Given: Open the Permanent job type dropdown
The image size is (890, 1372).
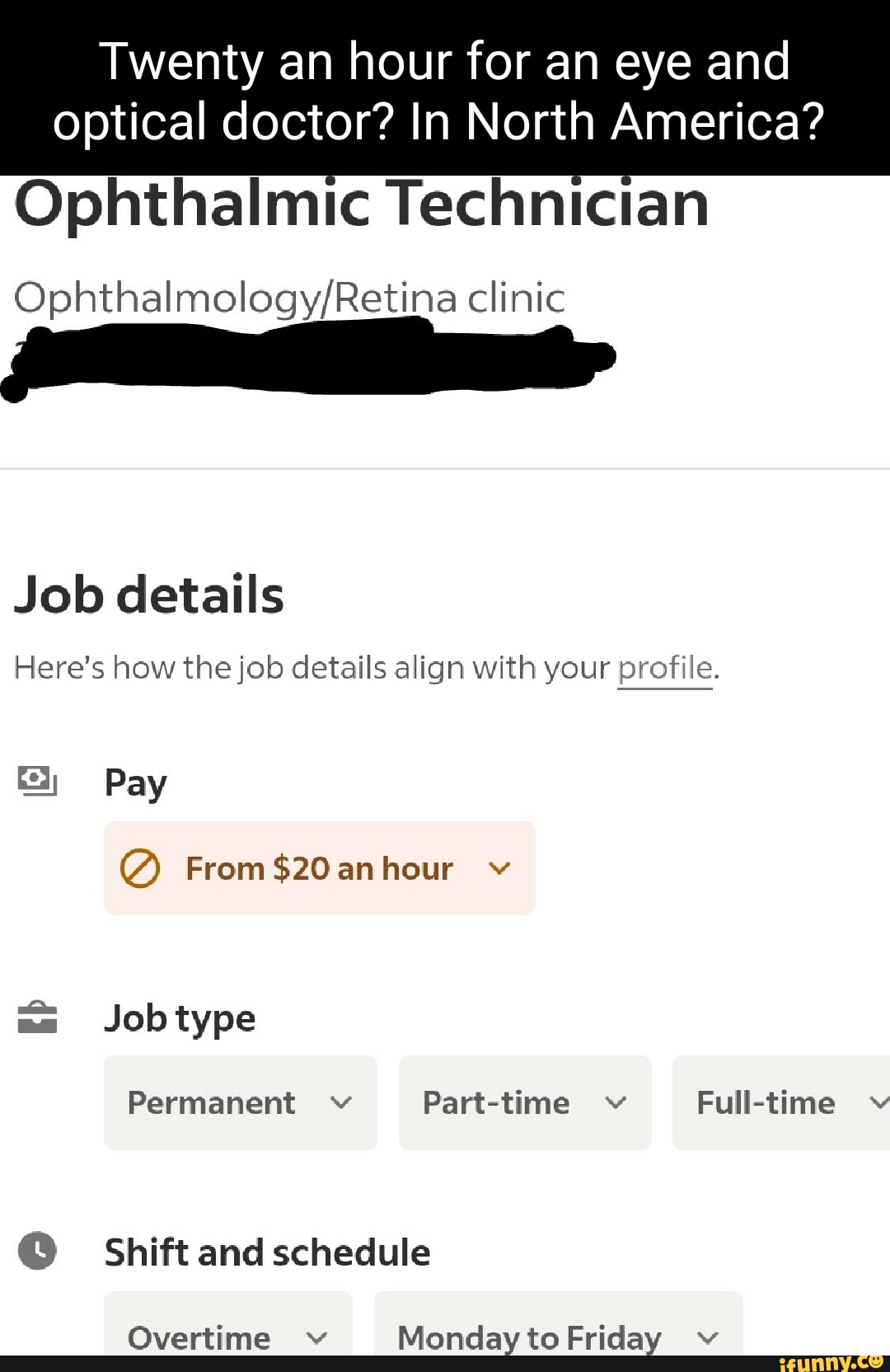Looking at the screenshot, I should tap(240, 1102).
